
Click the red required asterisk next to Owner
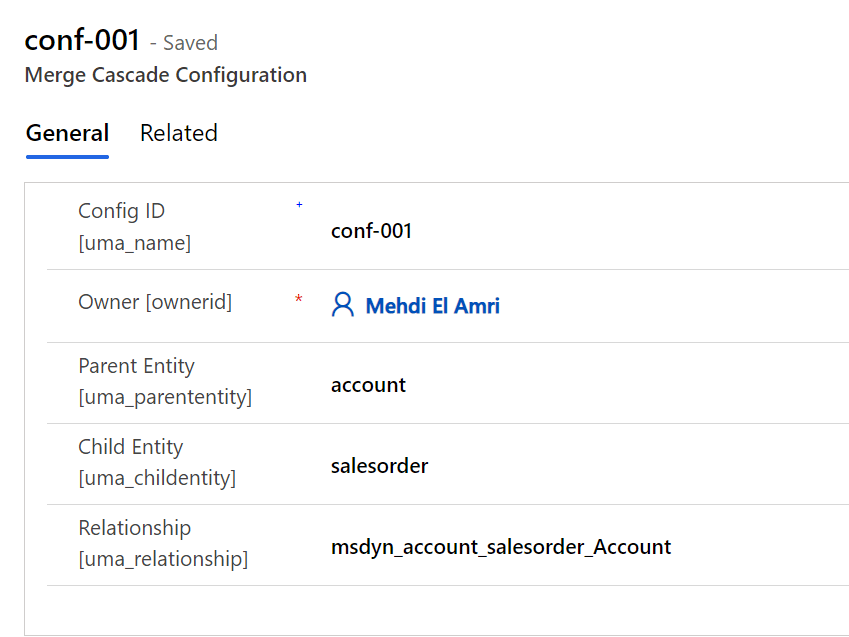coord(298,301)
